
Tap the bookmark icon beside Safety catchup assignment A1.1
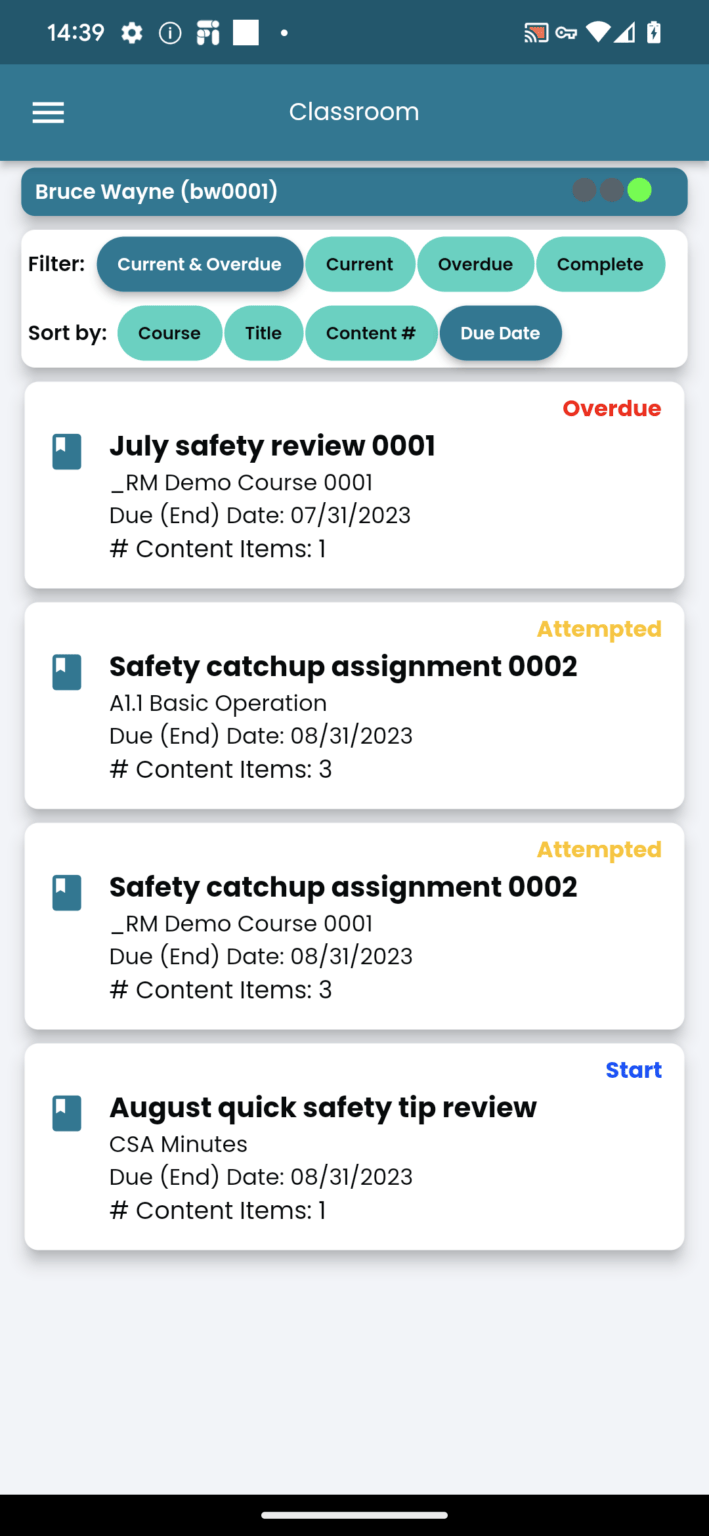[66, 672]
